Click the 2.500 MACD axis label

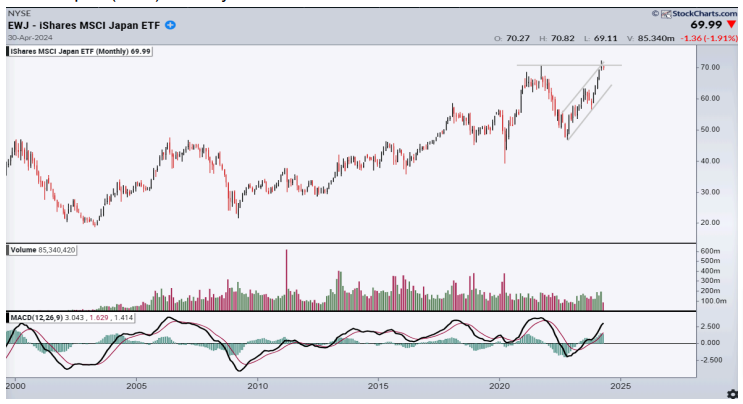pyautogui.click(x=712, y=327)
